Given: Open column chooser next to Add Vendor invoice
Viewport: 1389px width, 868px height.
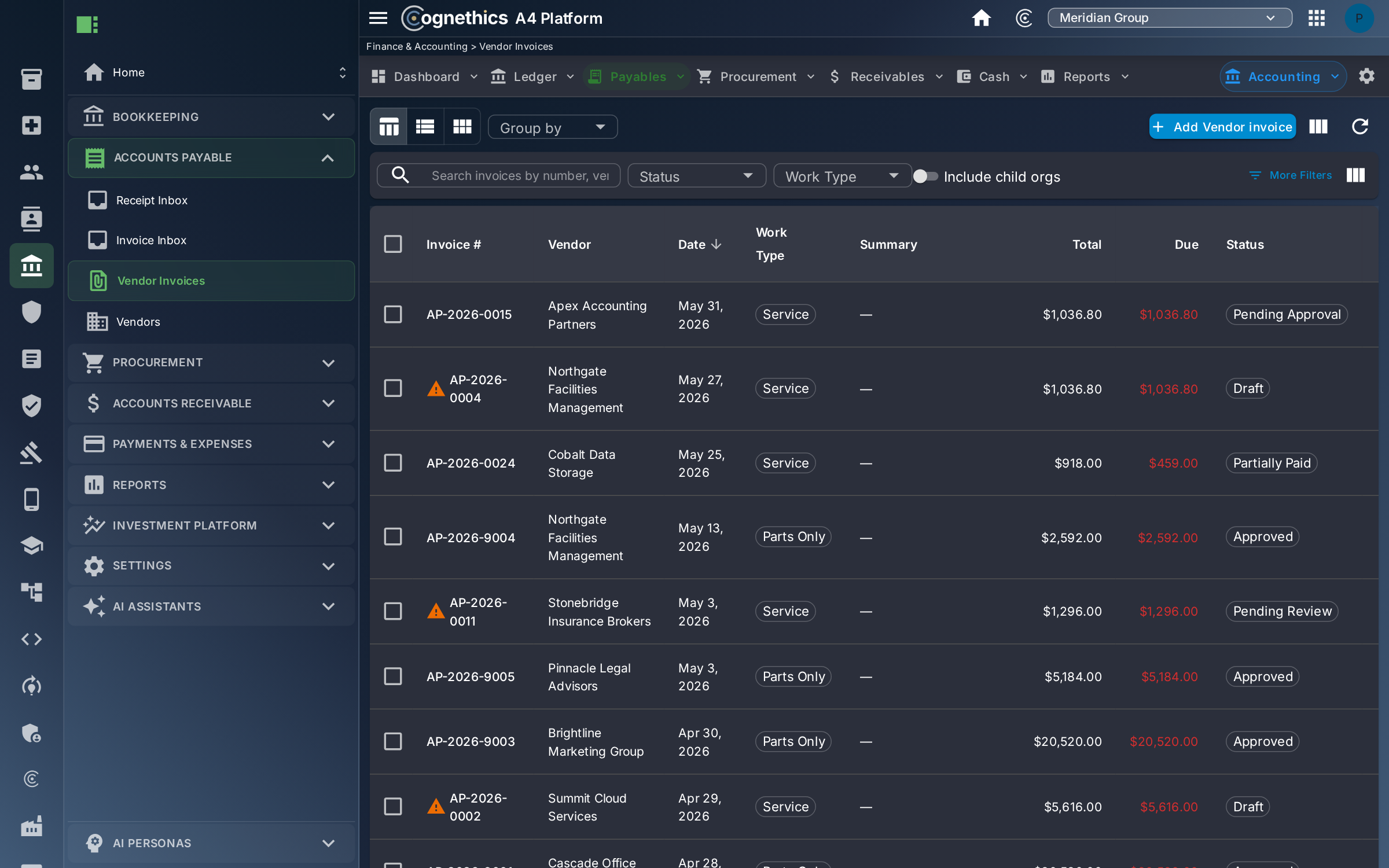Looking at the screenshot, I should (x=1318, y=126).
